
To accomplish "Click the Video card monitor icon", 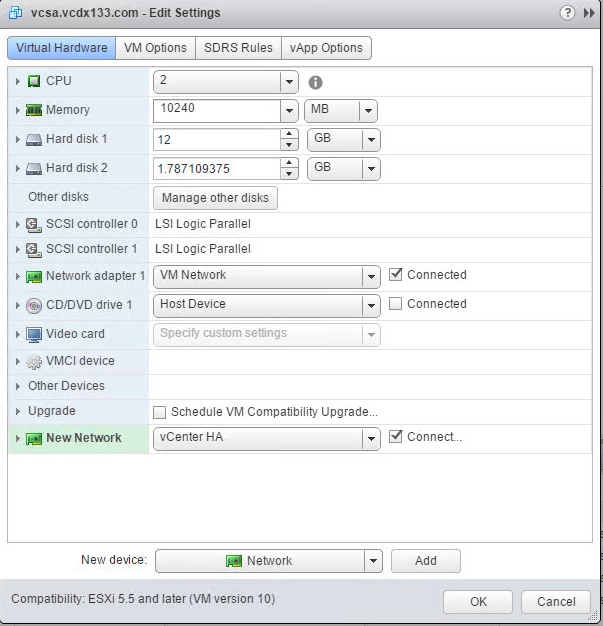I will 33,334.
